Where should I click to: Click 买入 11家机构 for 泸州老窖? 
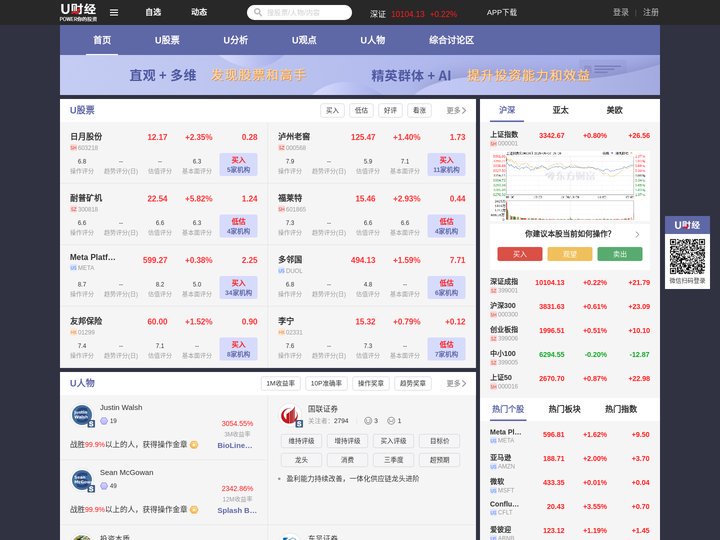pos(446,165)
